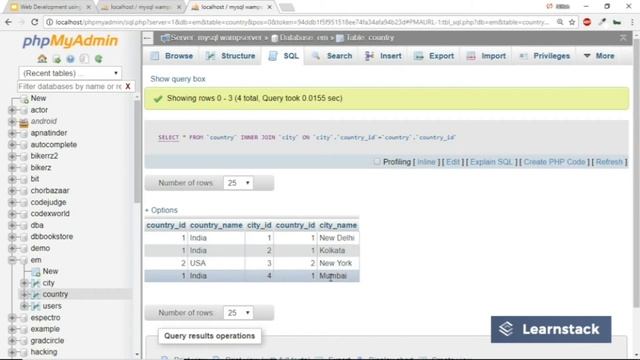Click the navigation panel vertical scrollbar
This screenshot has width=640, height=360.
coord(137,151)
